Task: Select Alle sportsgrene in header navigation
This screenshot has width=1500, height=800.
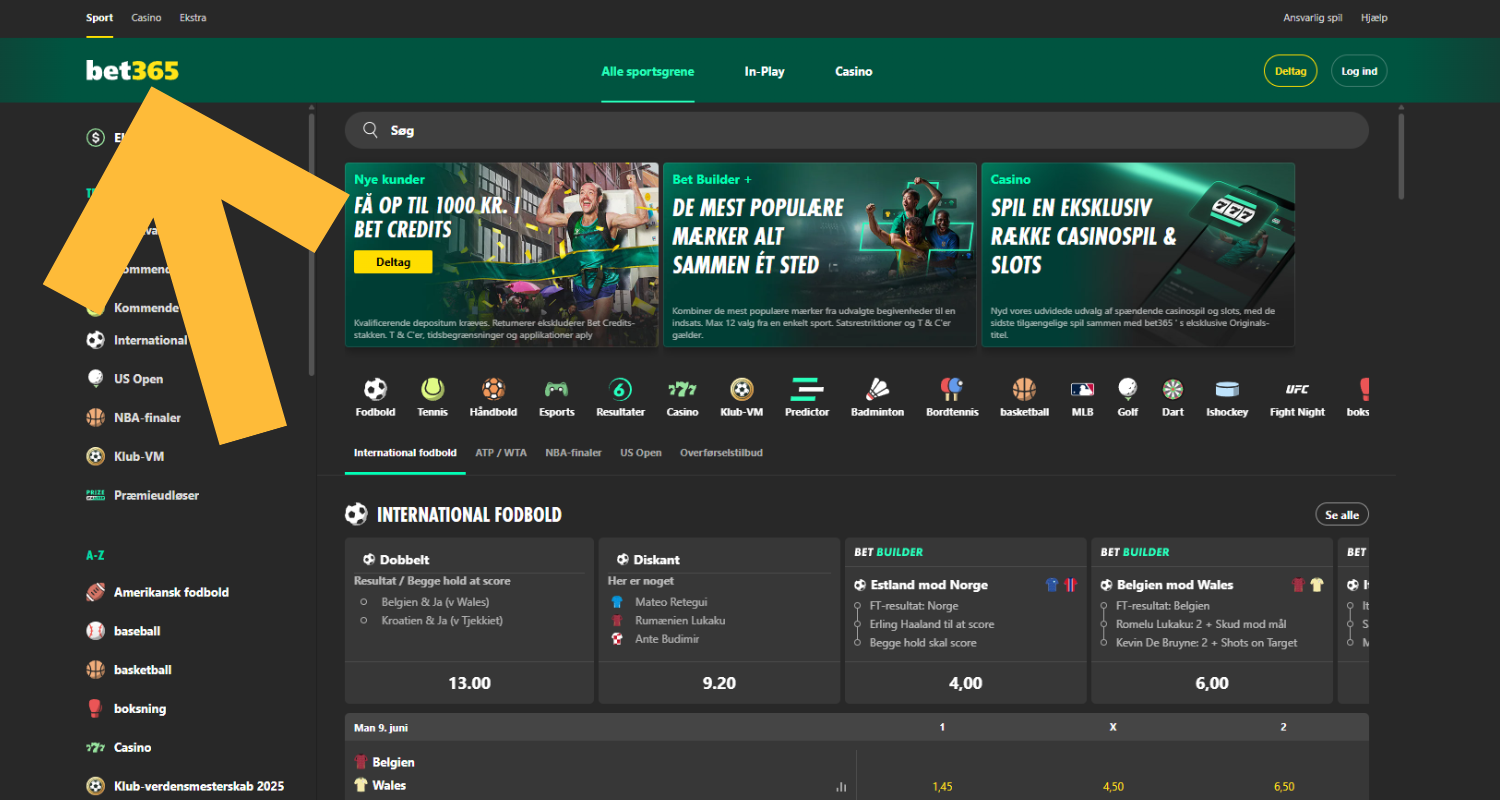Action: point(648,71)
